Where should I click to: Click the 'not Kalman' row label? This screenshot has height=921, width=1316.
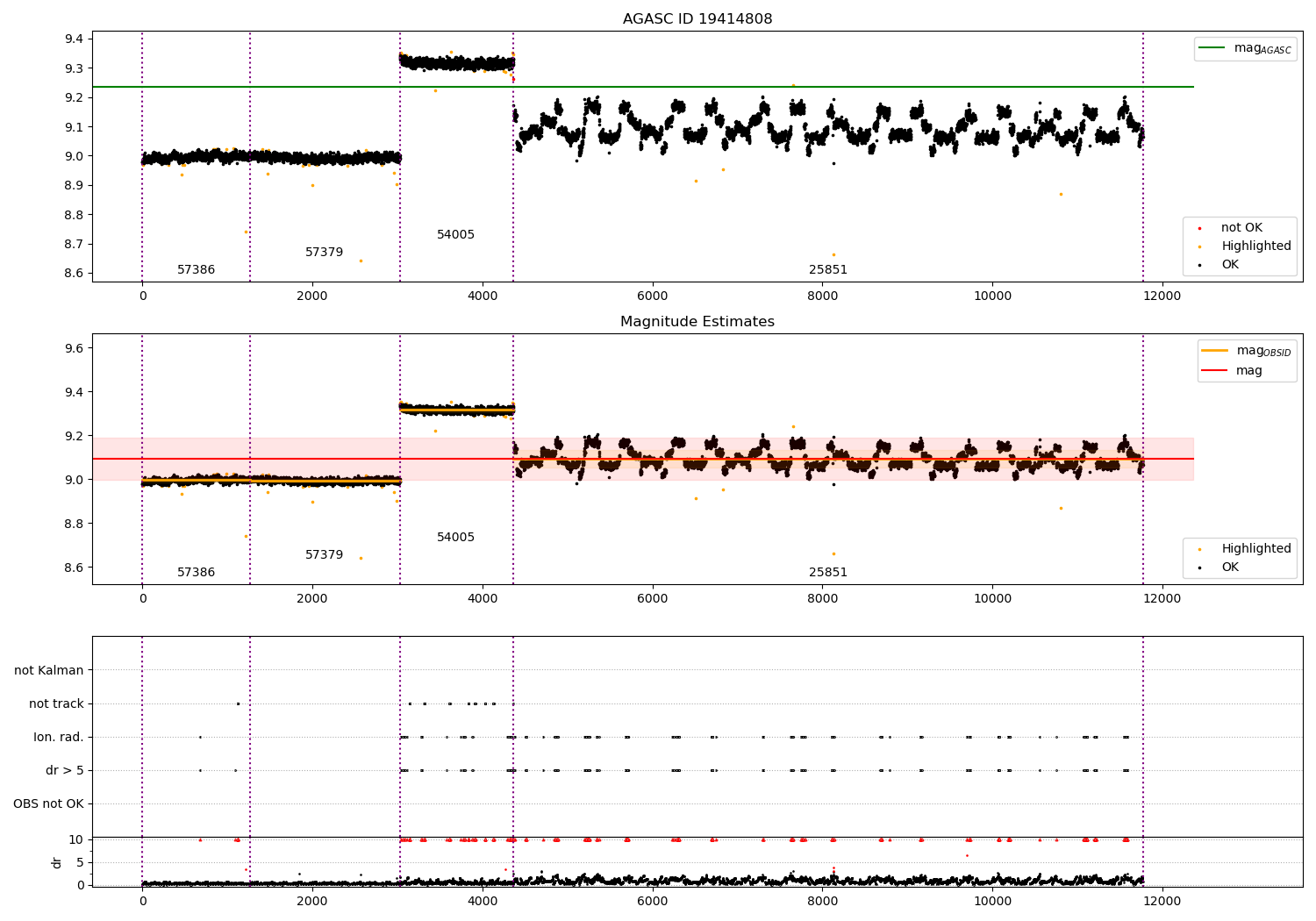pos(49,671)
